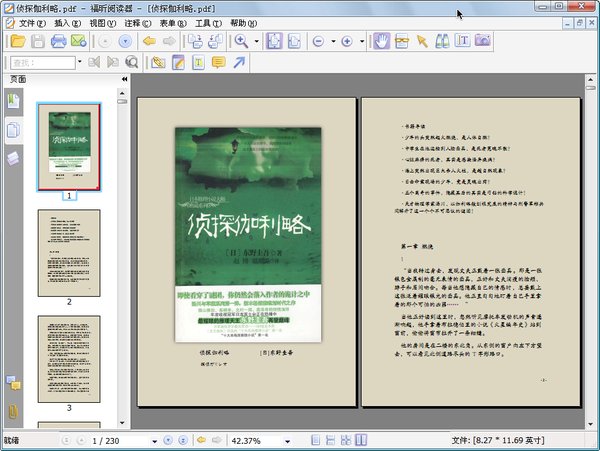This screenshot has width=600, height=451.
Task: Collapse the 页面 thumbnails panel
Action: click(x=124, y=79)
